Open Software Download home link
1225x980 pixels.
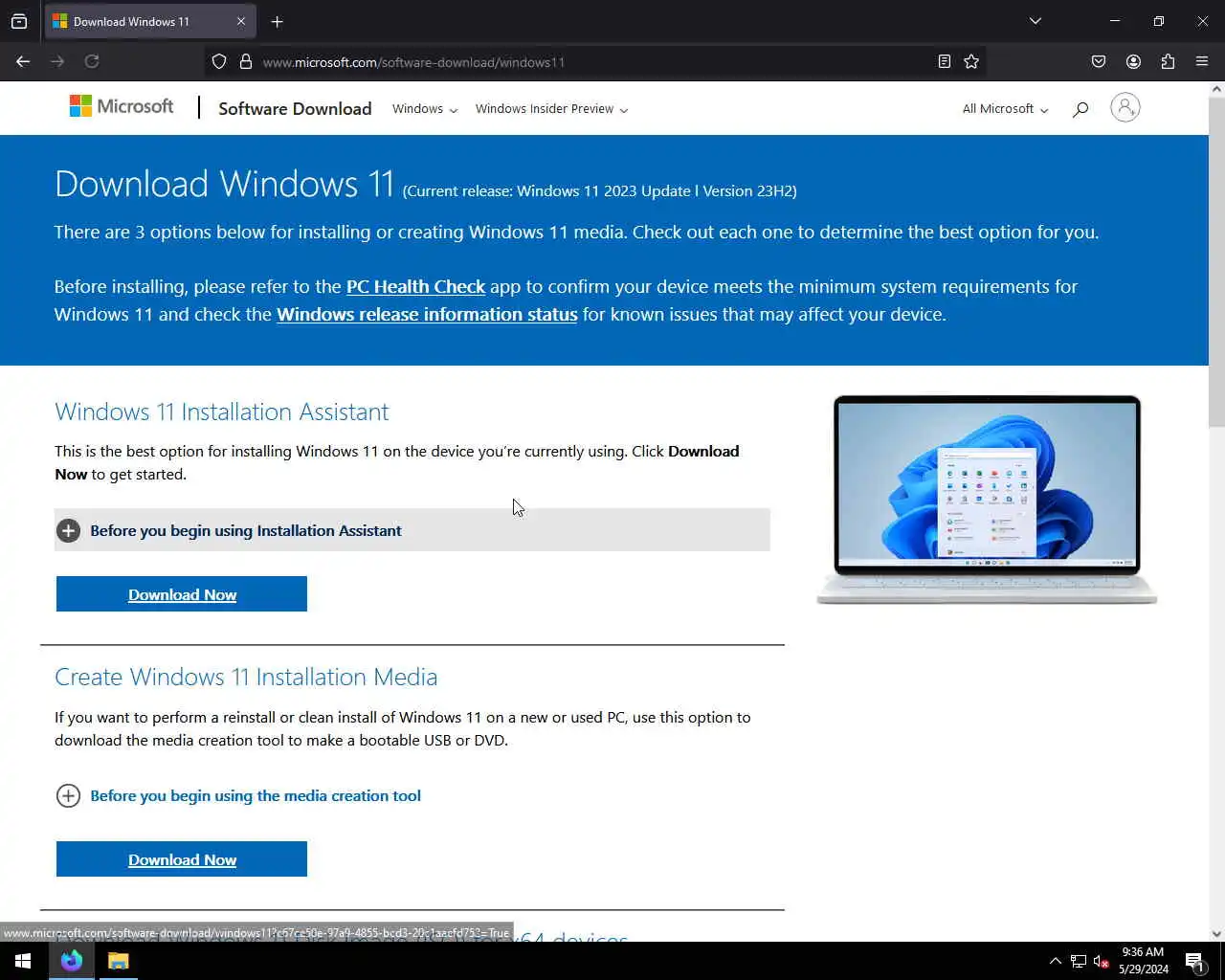click(295, 109)
